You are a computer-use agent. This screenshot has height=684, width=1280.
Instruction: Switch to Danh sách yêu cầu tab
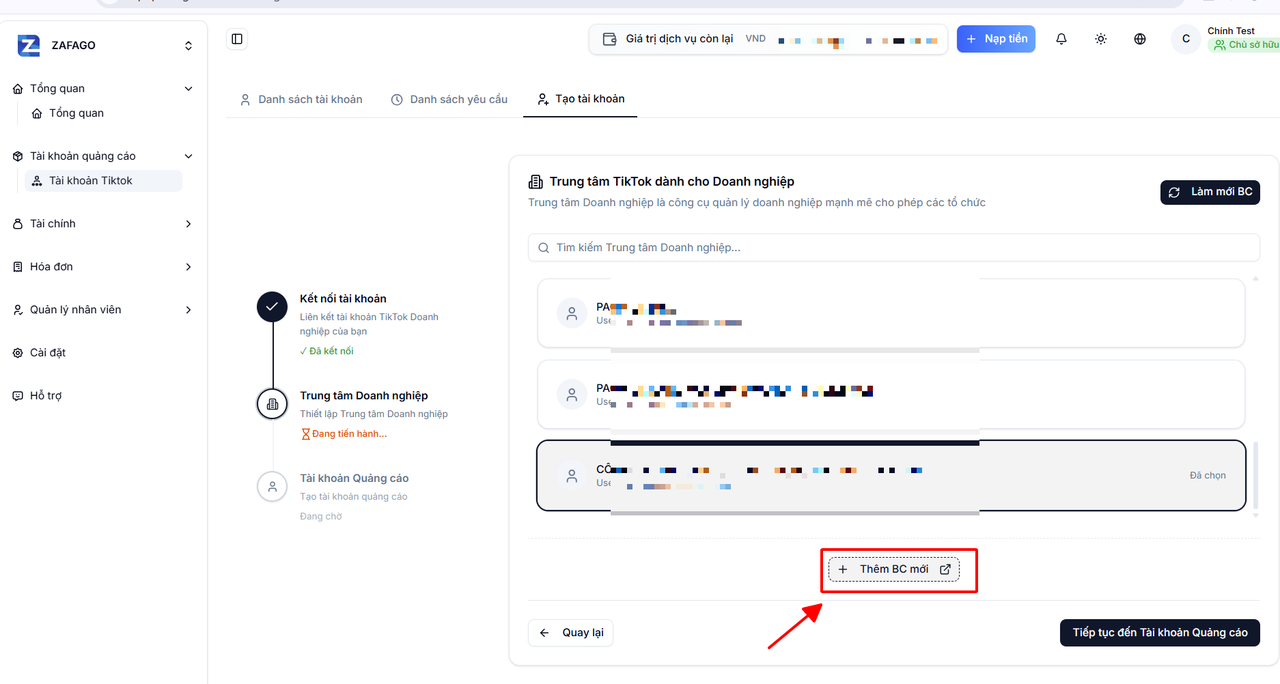click(x=449, y=99)
